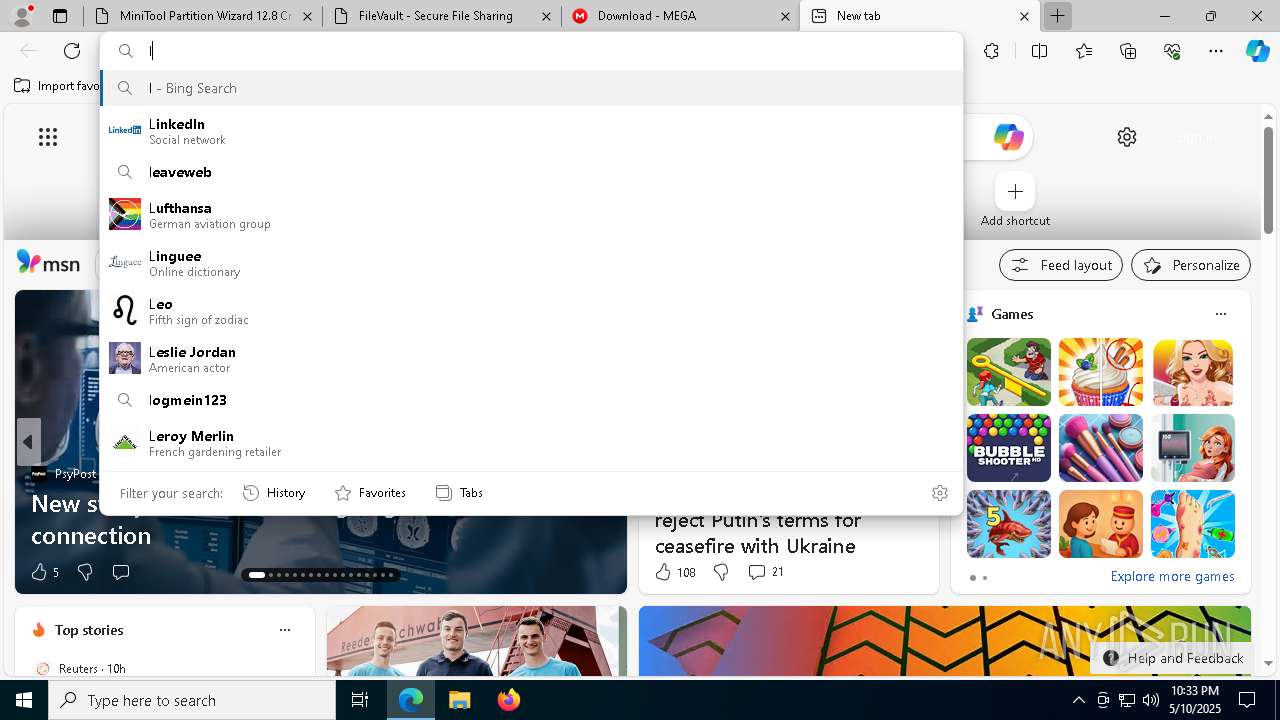Viewport: 1280px width, 720px height.
Task: Filter search by Favorites
Action: pos(370,493)
